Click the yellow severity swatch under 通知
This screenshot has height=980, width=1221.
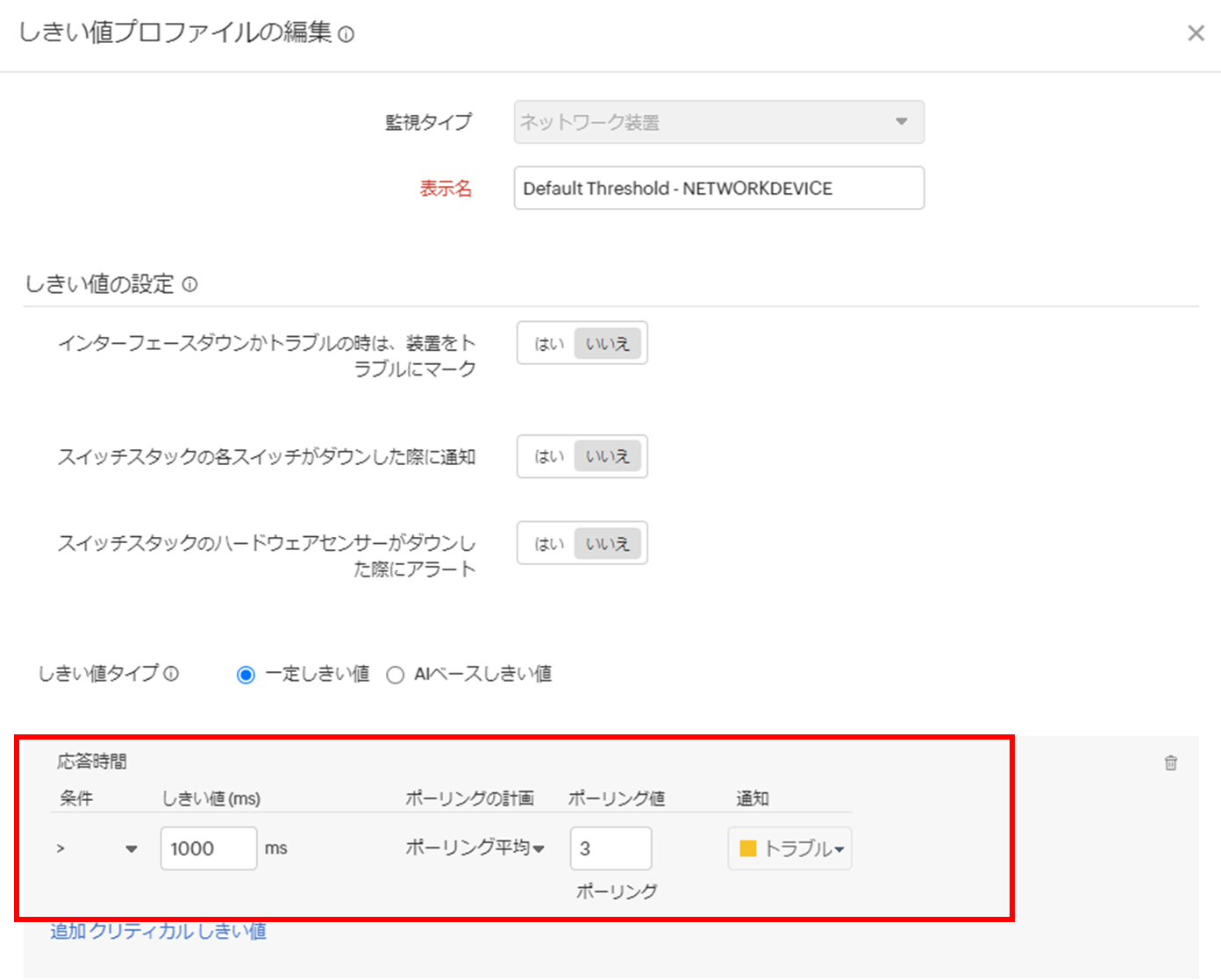pos(748,848)
